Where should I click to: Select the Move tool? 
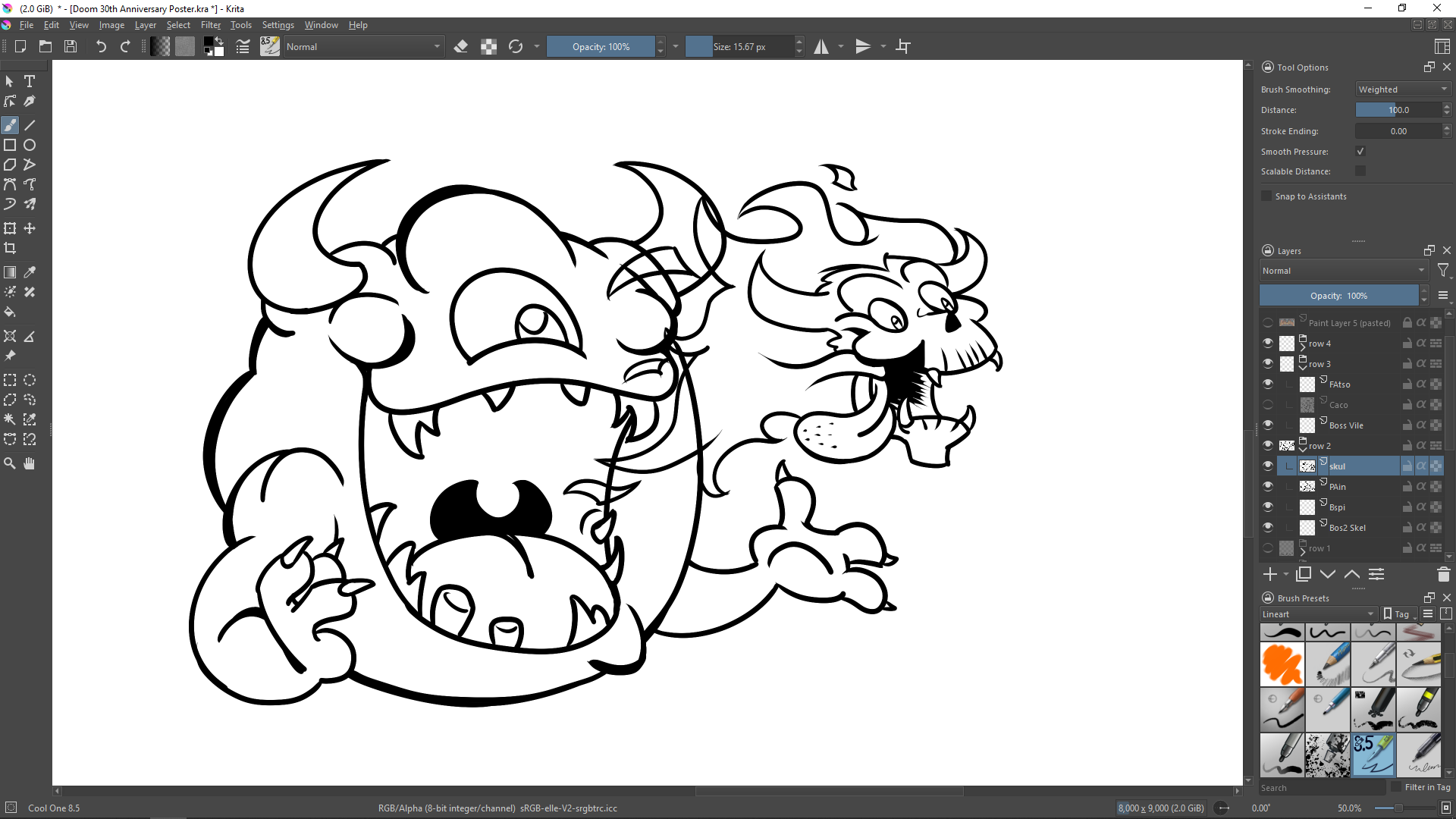(30, 228)
